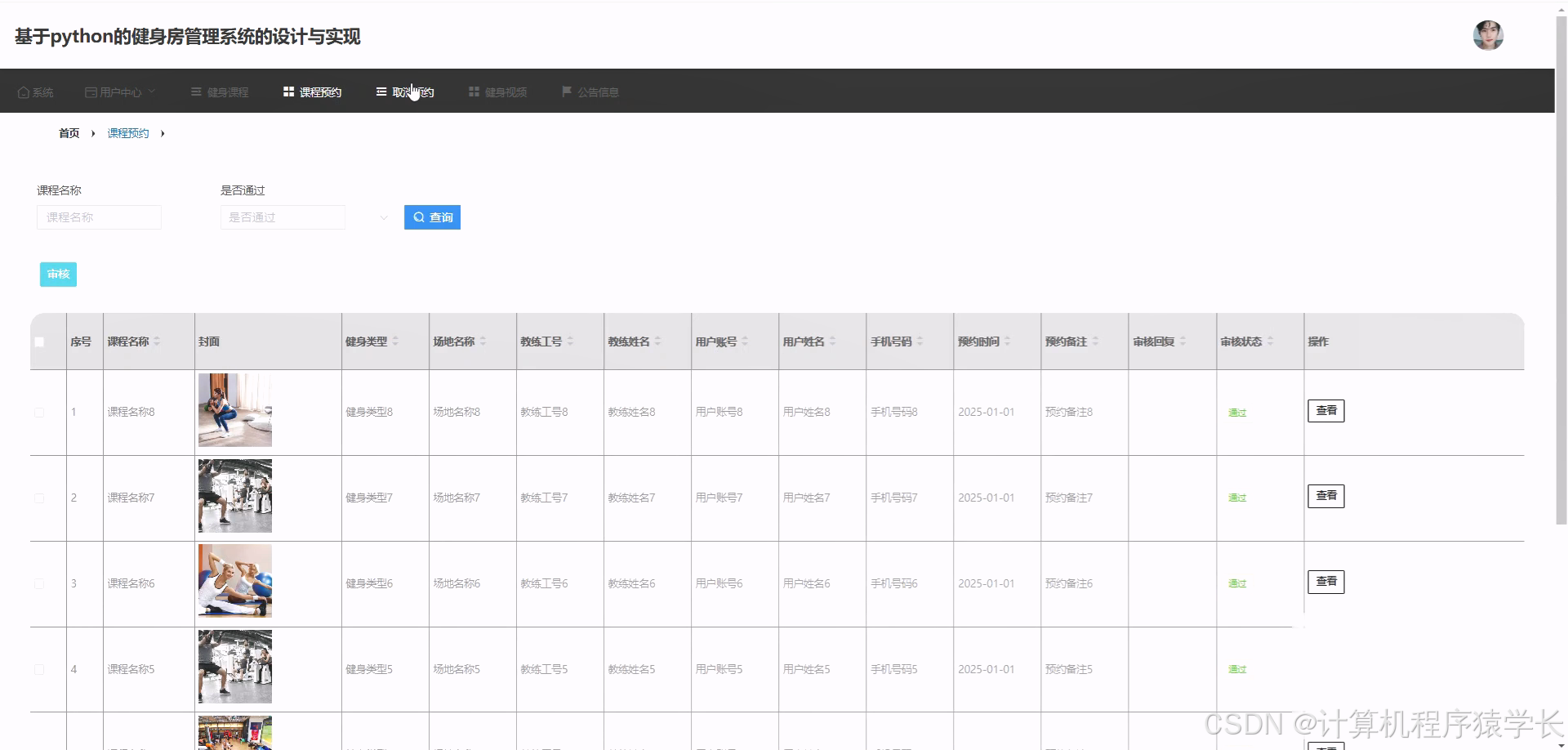This screenshot has width=1568, height=750.
Task: Check the row checkbox for 课程名称5
Action: 39,670
